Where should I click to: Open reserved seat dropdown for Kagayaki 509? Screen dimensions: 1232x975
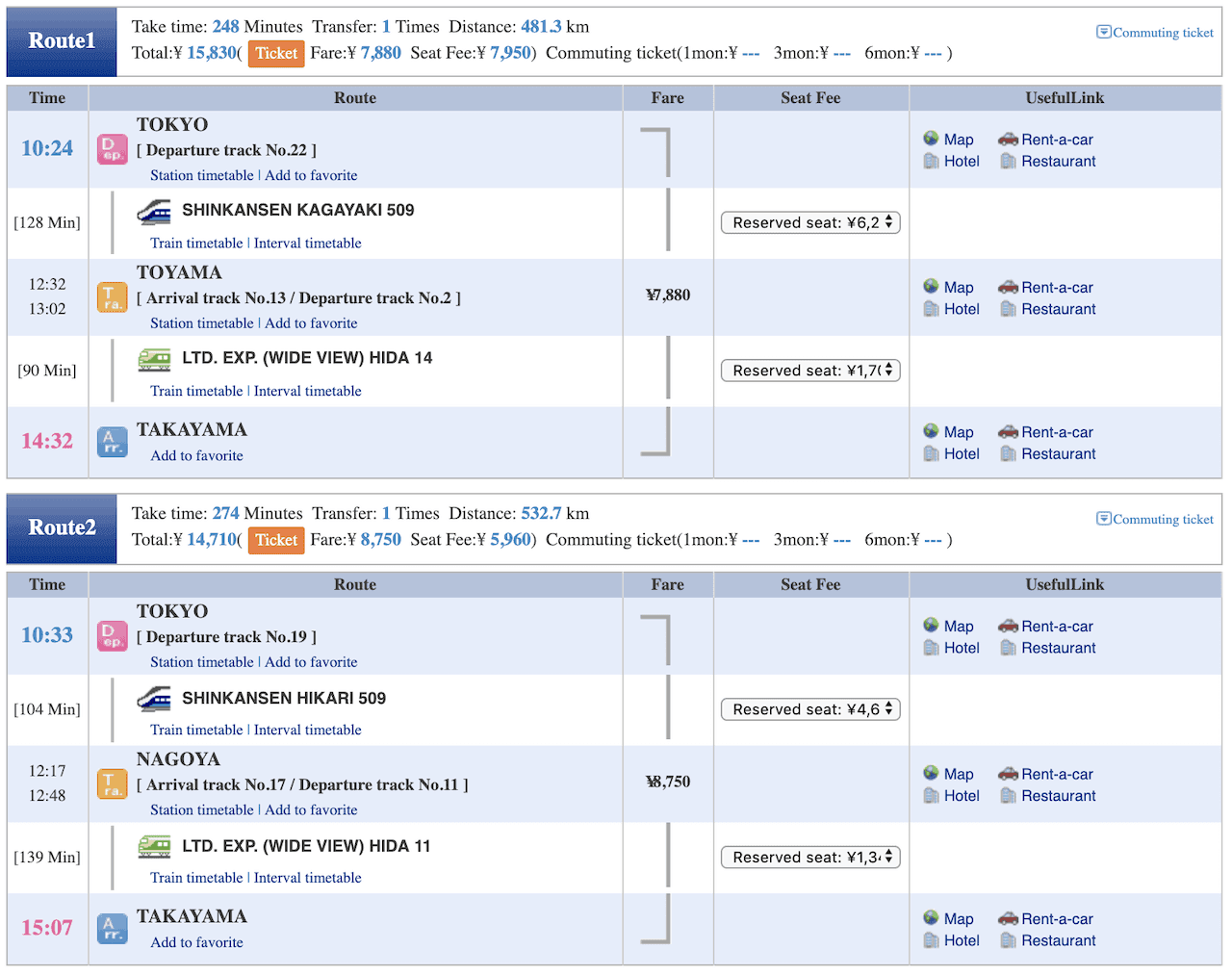[810, 222]
